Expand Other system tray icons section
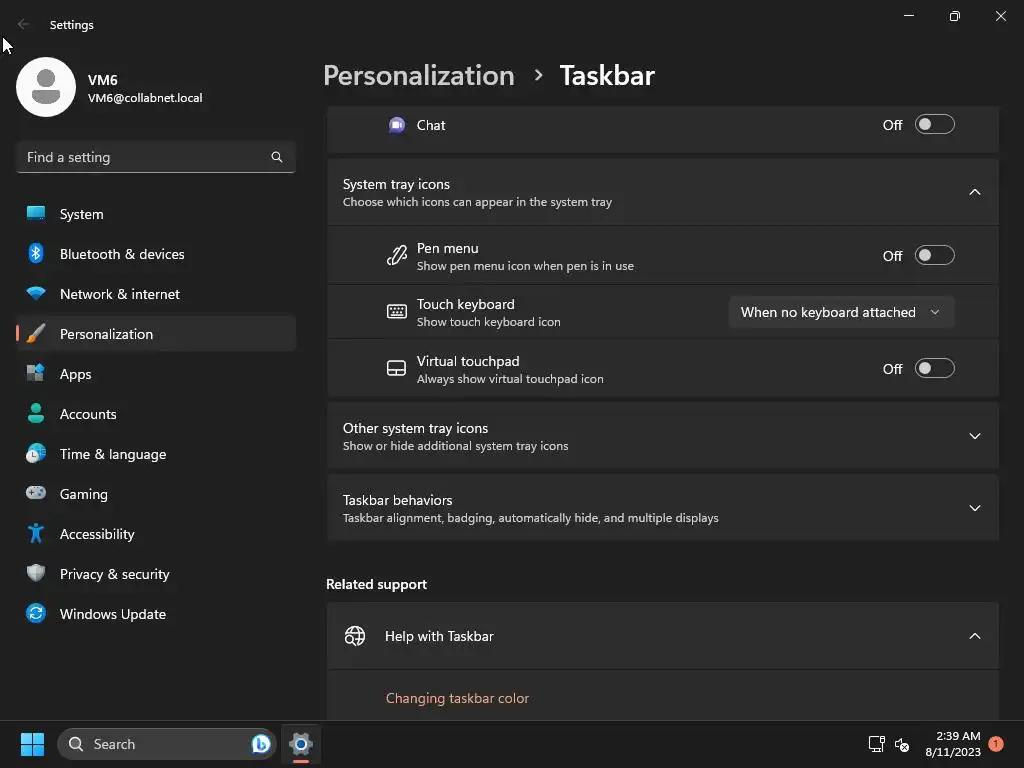 coord(975,436)
